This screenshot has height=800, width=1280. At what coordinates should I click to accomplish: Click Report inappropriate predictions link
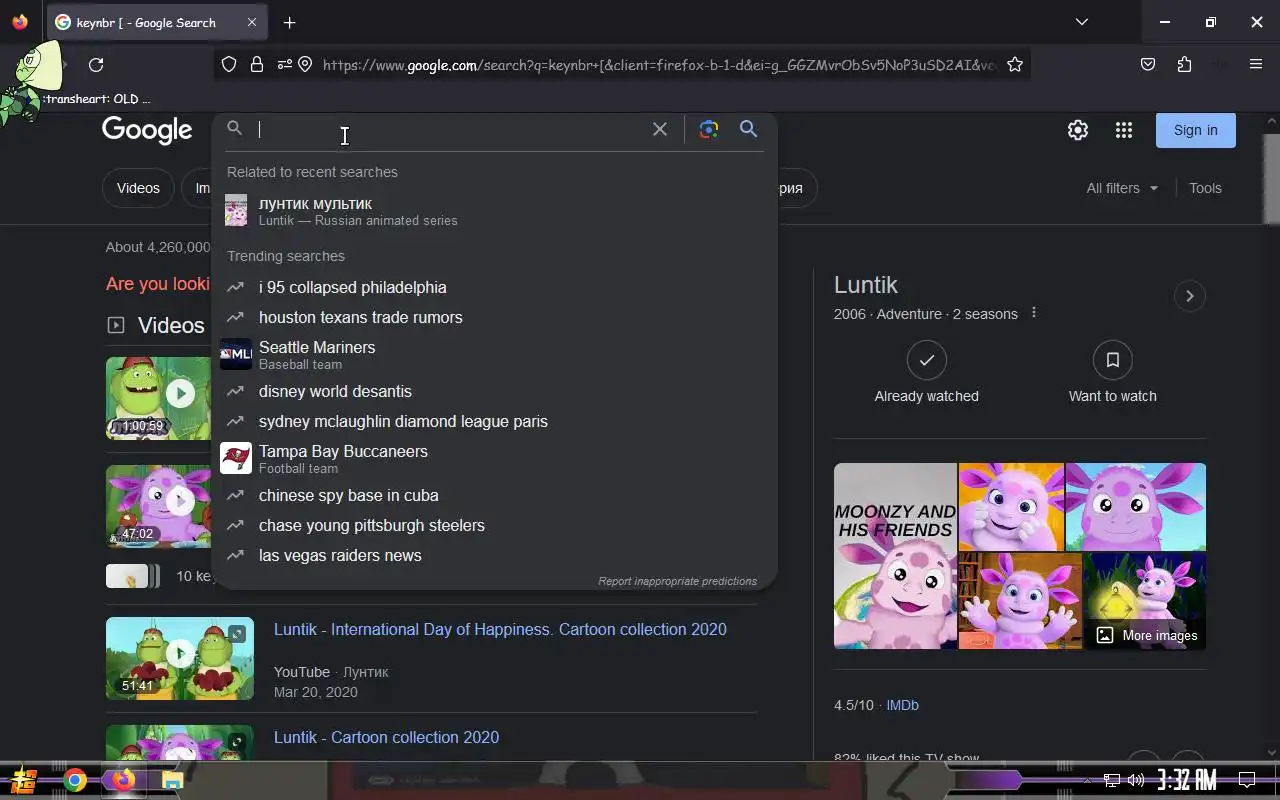coord(677,581)
